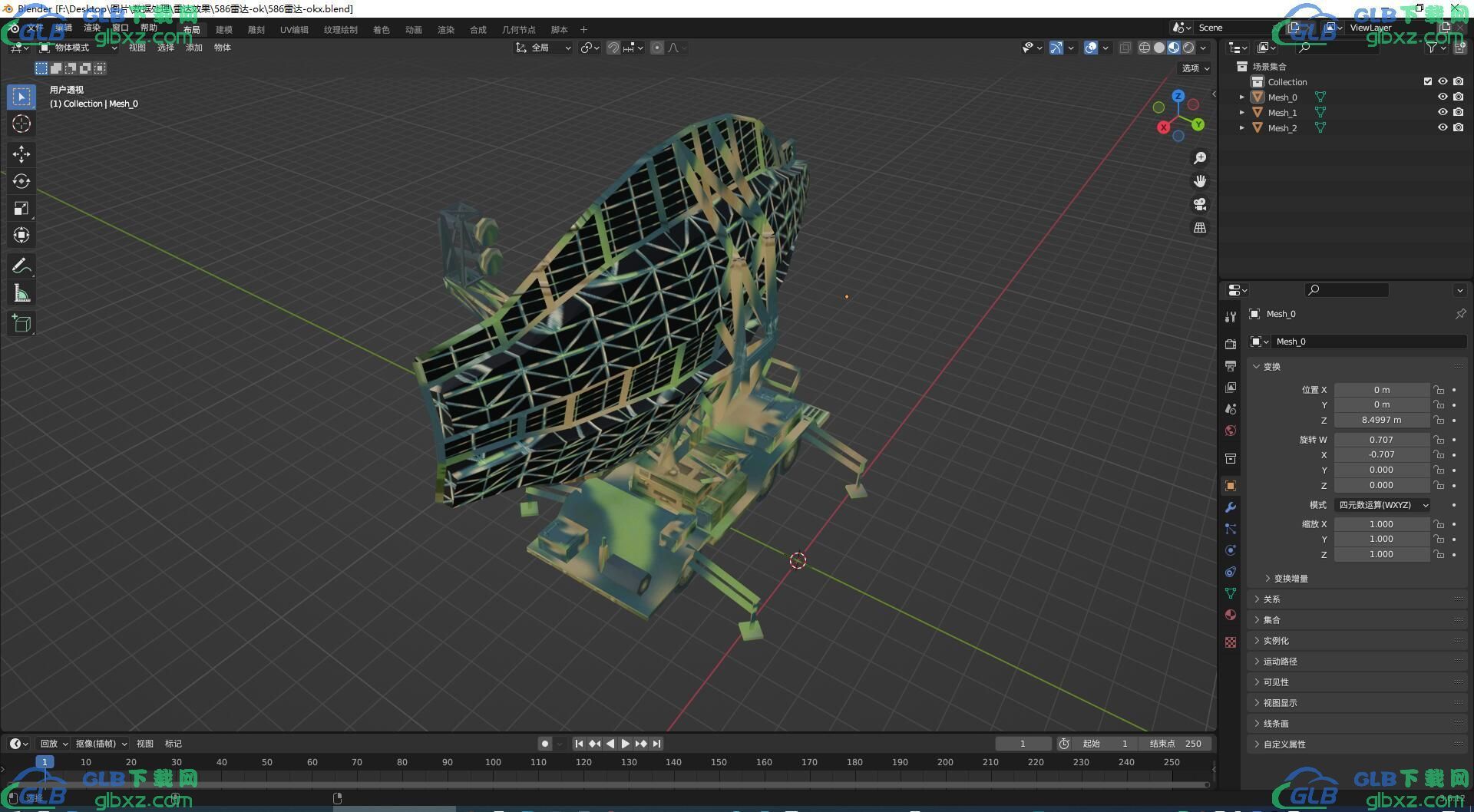Expand Mesh_0 in the outliner

coord(1241,97)
